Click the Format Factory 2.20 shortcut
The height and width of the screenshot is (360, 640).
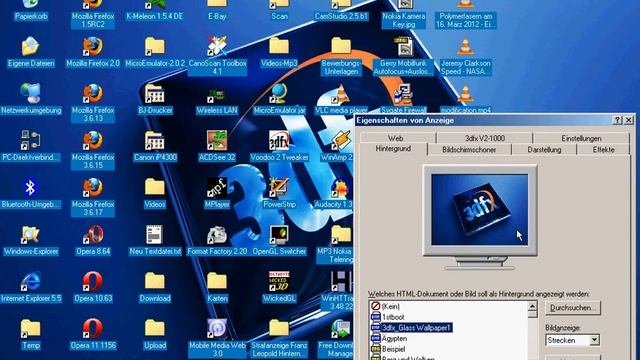tap(217, 240)
